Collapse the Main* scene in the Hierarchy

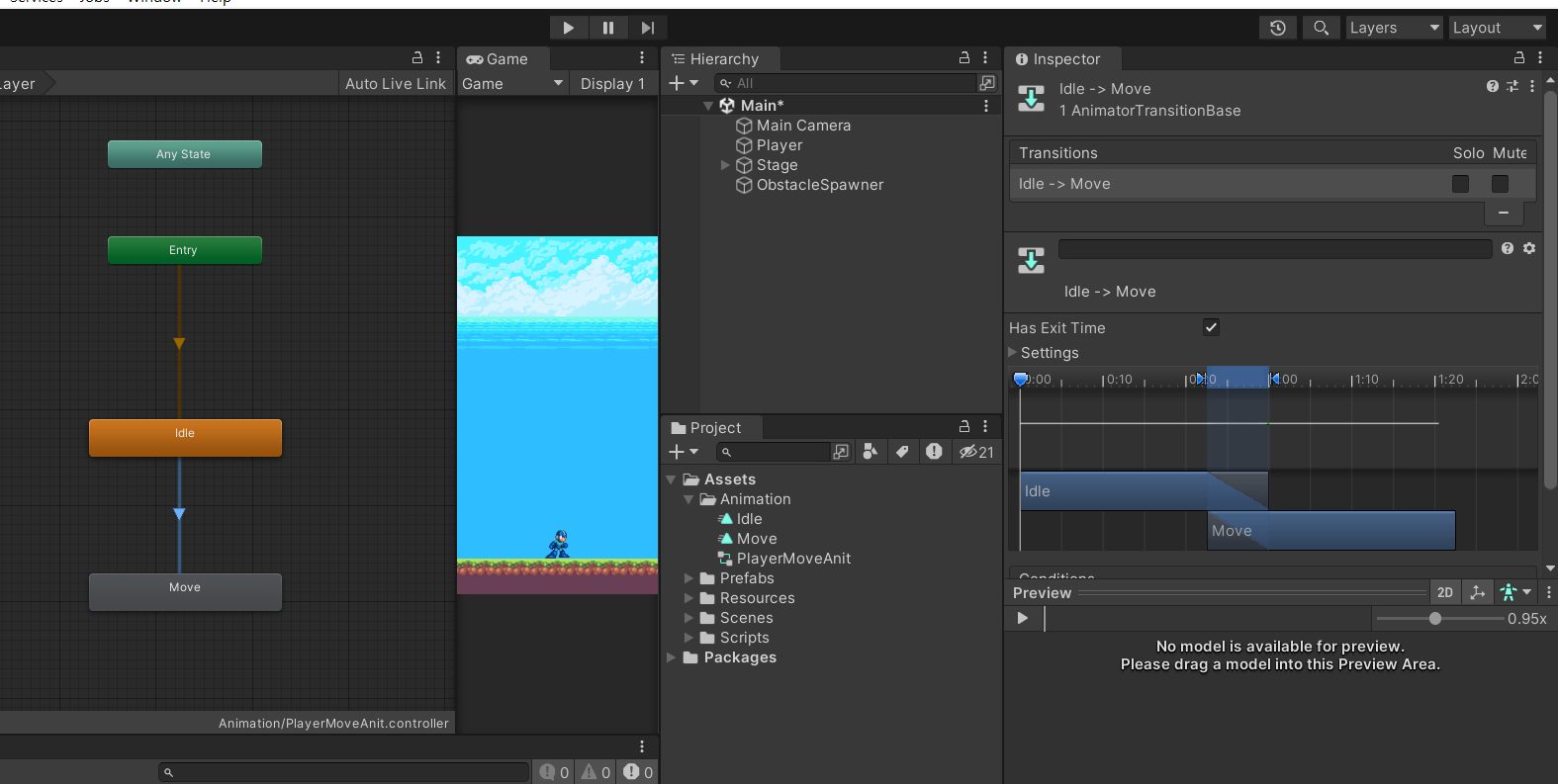point(708,106)
